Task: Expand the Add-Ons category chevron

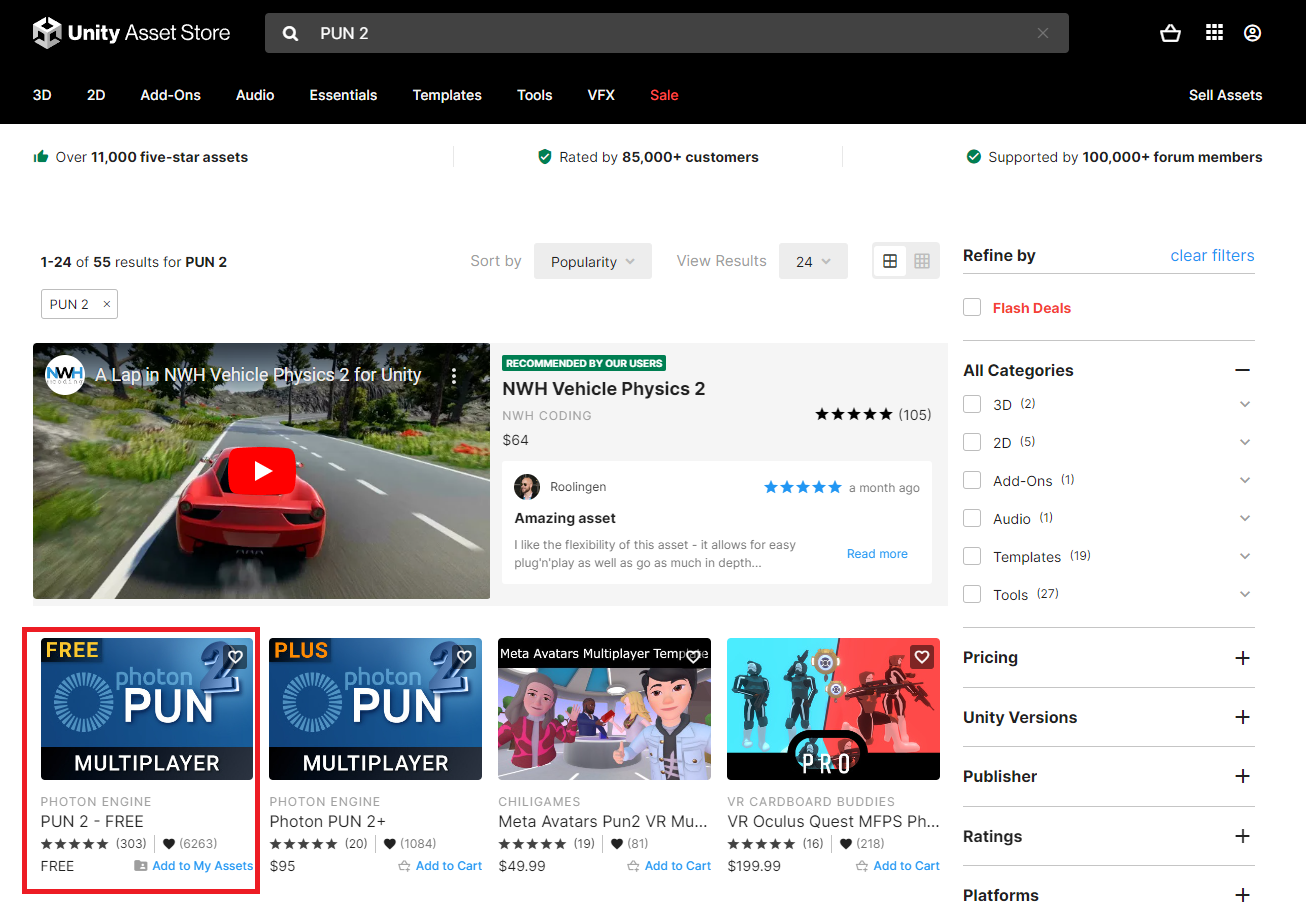Action: 1245,480
